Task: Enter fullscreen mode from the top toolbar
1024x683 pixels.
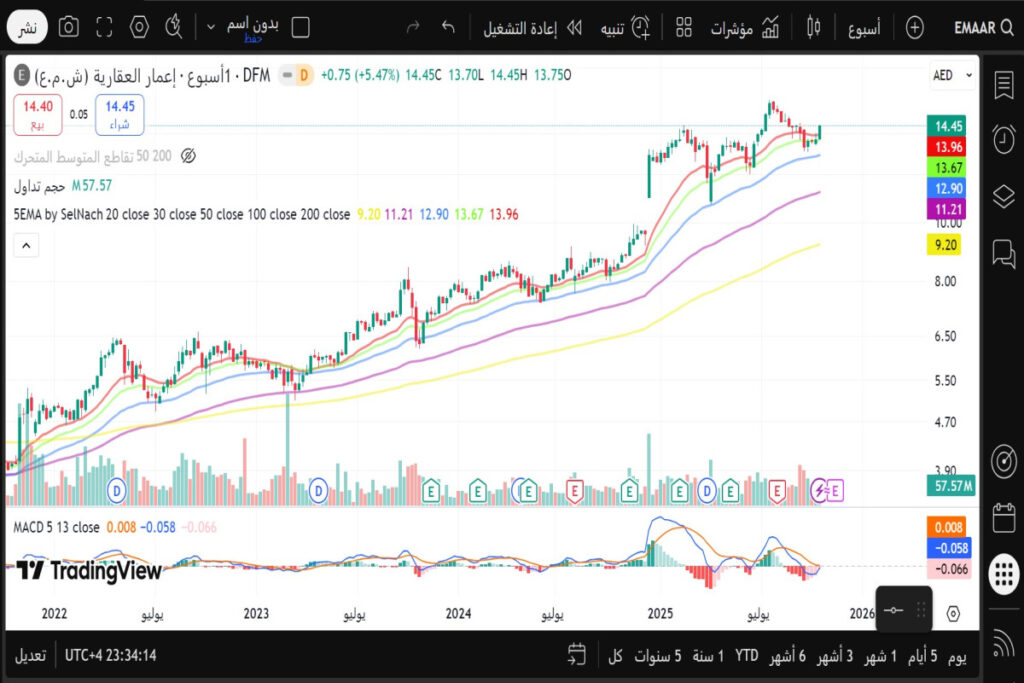Action: click(104, 27)
